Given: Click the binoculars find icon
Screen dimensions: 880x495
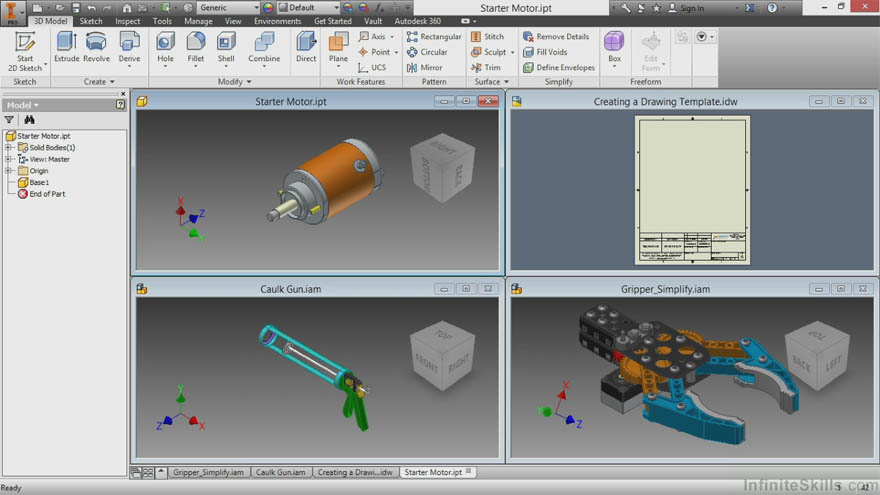Looking at the screenshot, I should tap(29, 120).
